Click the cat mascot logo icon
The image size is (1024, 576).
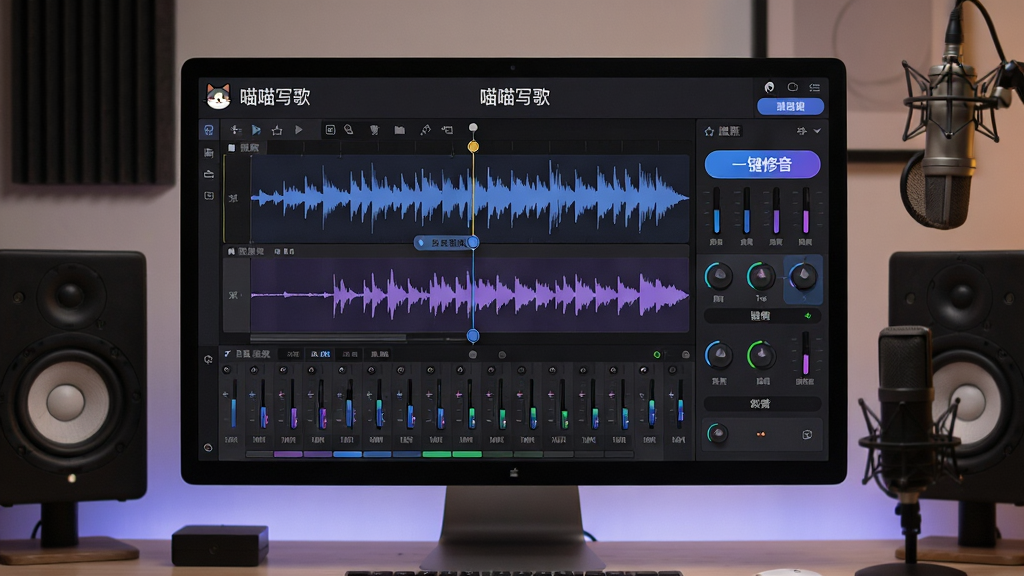[x=218, y=97]
